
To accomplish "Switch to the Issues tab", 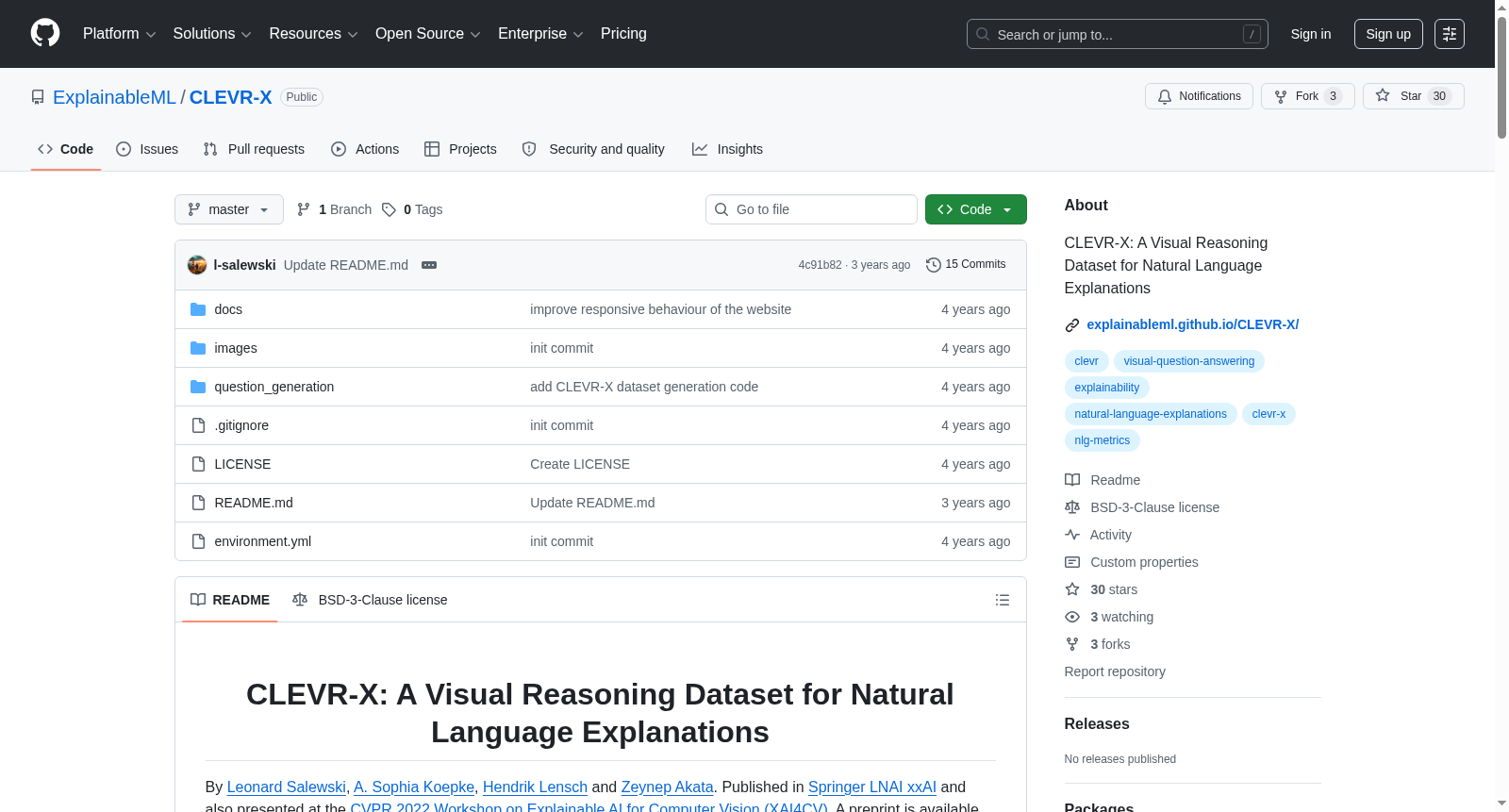I will [x=147, y=149].
